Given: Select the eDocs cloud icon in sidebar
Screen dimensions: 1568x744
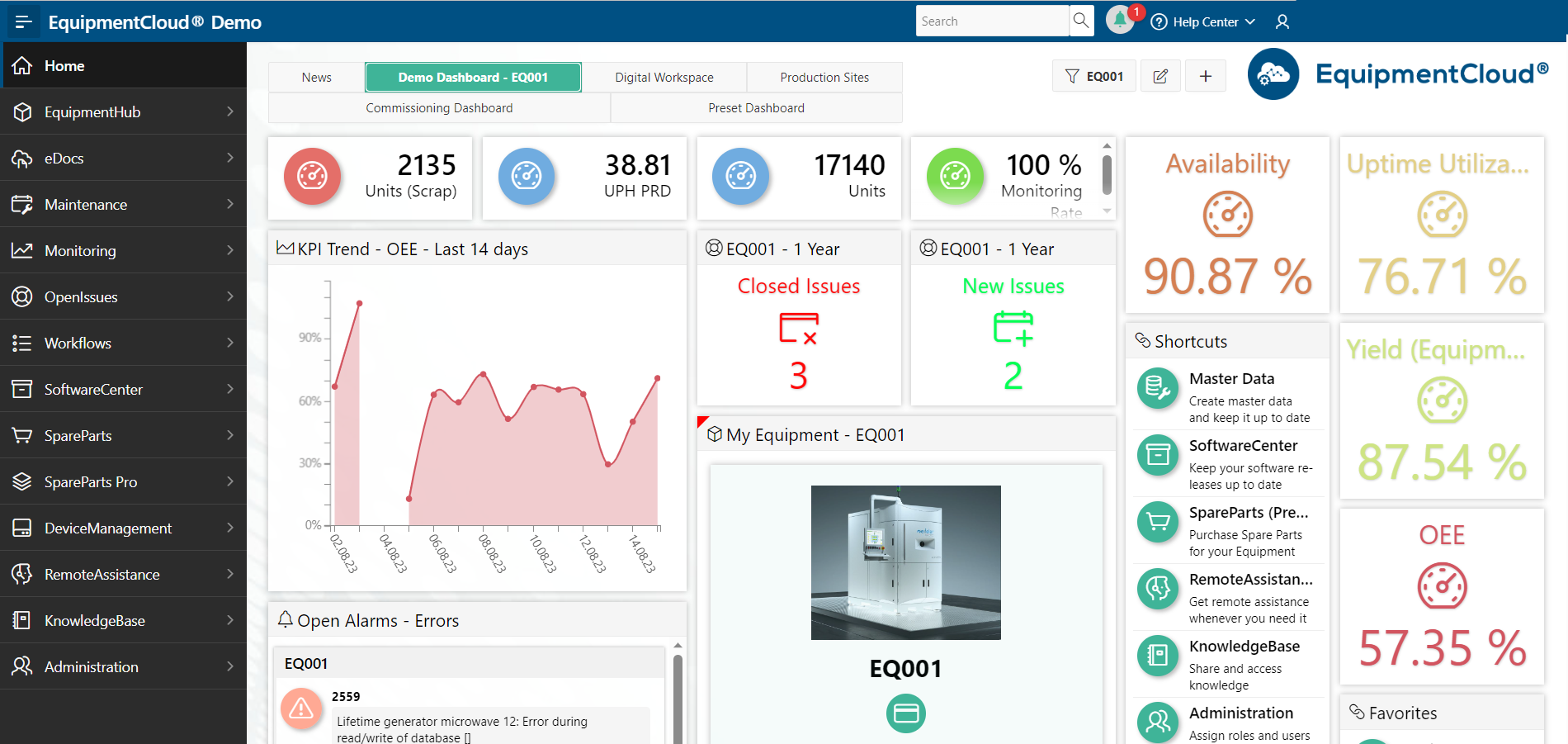Looking at the screenshot, I should [22, 158].
